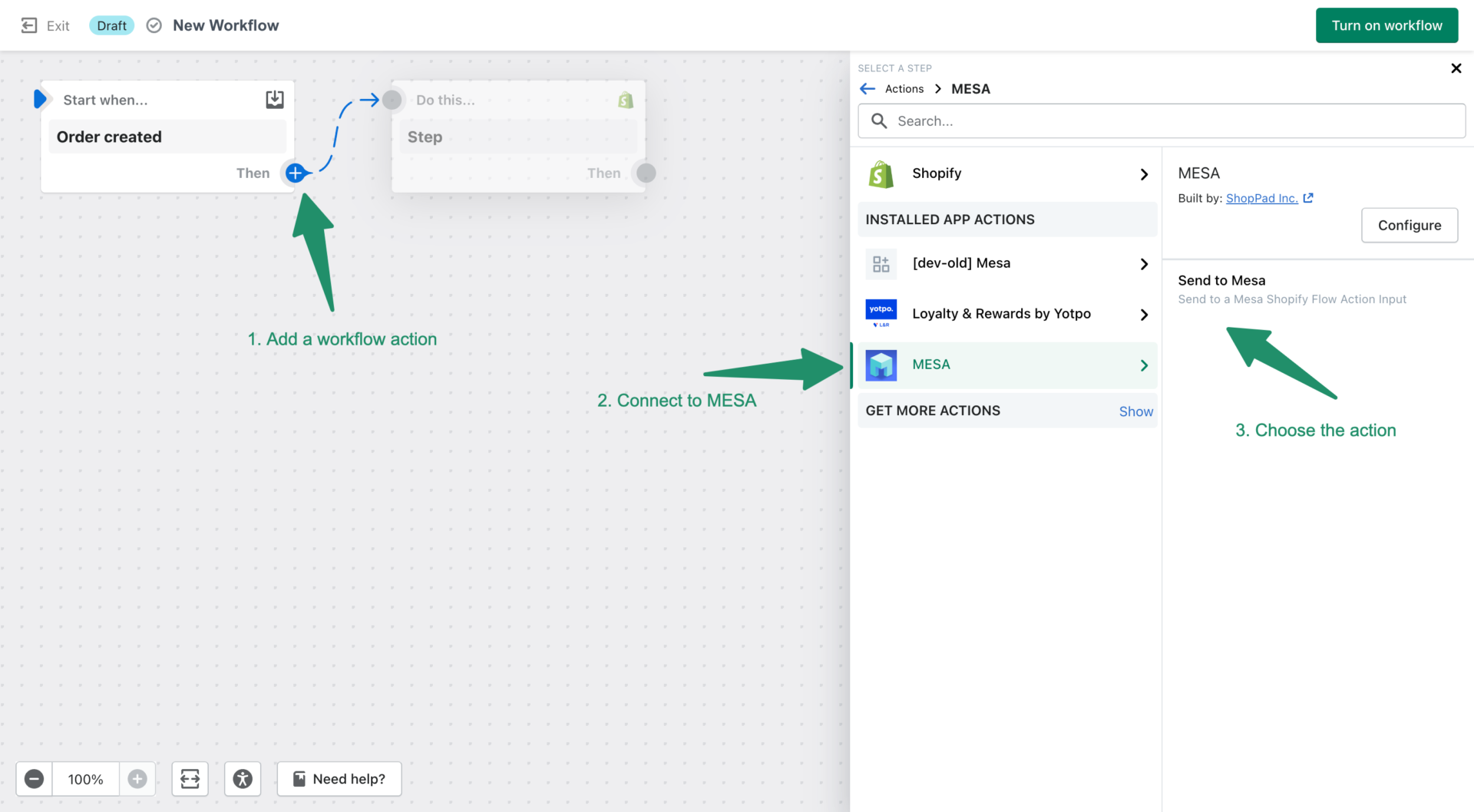The width and height of the screenshot is (1474, 812).
Task: Click the MESA cube app icon
Action: 881,365
